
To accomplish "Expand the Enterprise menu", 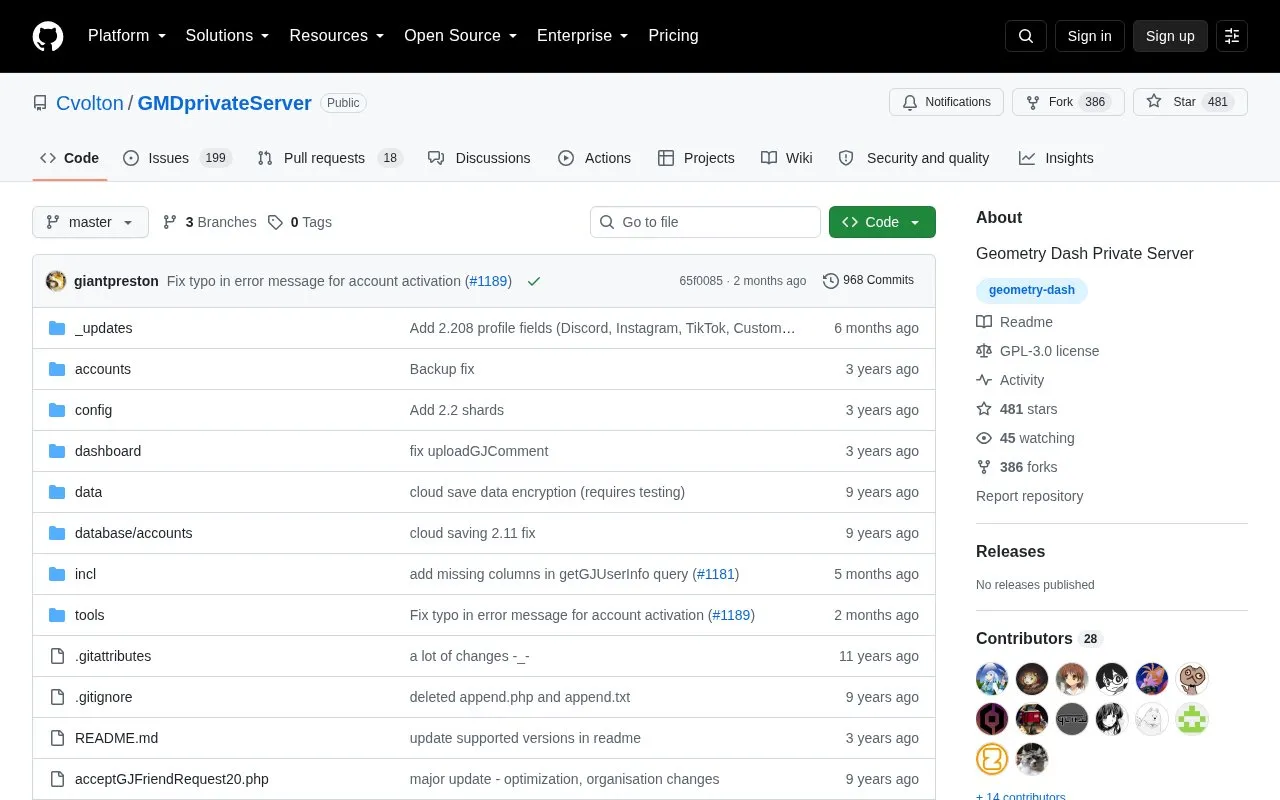I will coord(583,36).
